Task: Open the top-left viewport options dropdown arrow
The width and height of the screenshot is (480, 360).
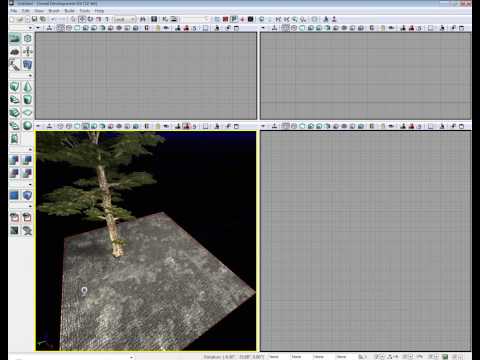Action: 38,28
